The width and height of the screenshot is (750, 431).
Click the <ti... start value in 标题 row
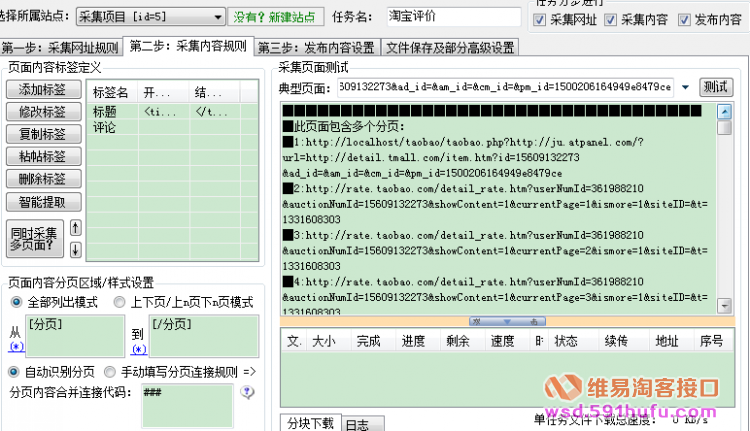(160, 112)
